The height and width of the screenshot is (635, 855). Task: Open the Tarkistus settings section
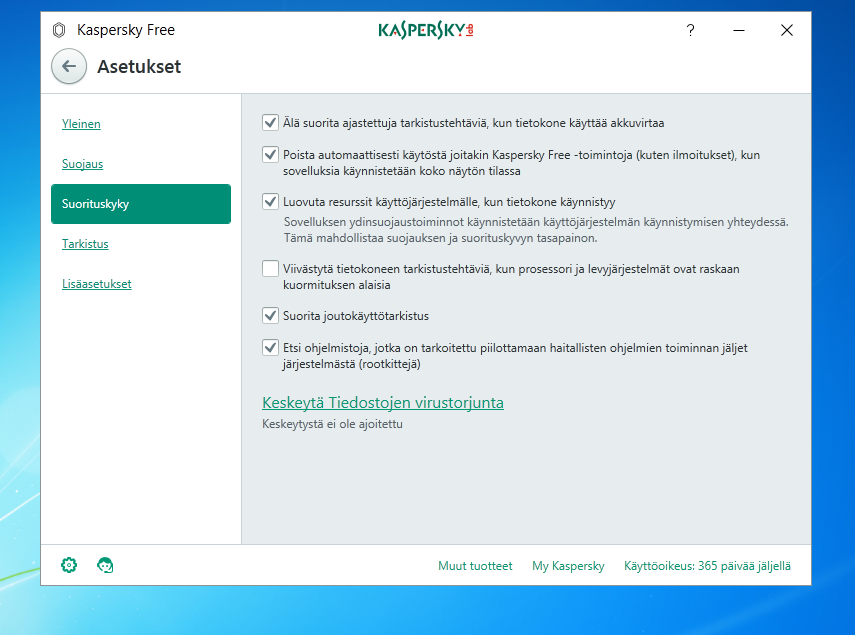click(x=85, y=244)
